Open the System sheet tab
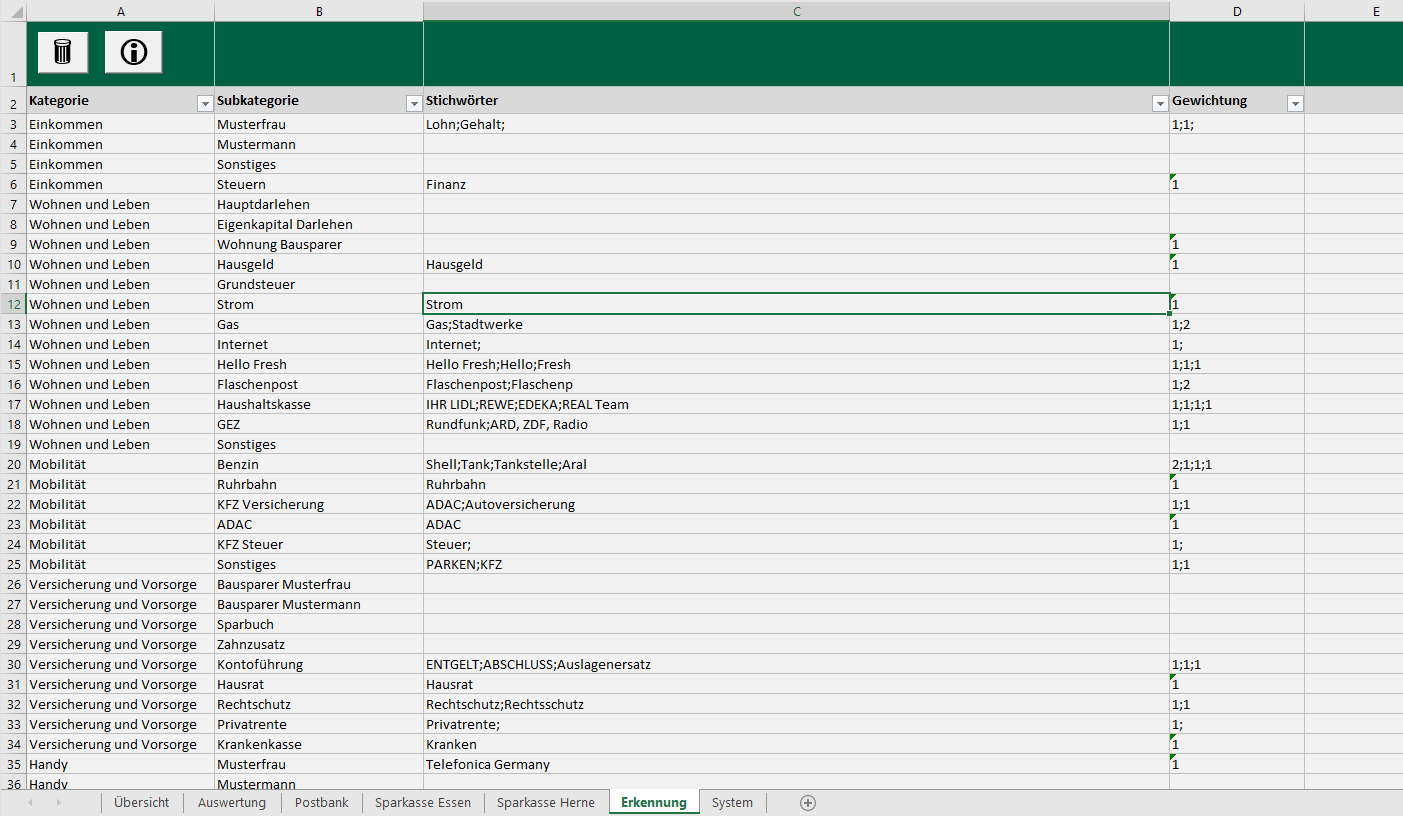 pos(732,803)
